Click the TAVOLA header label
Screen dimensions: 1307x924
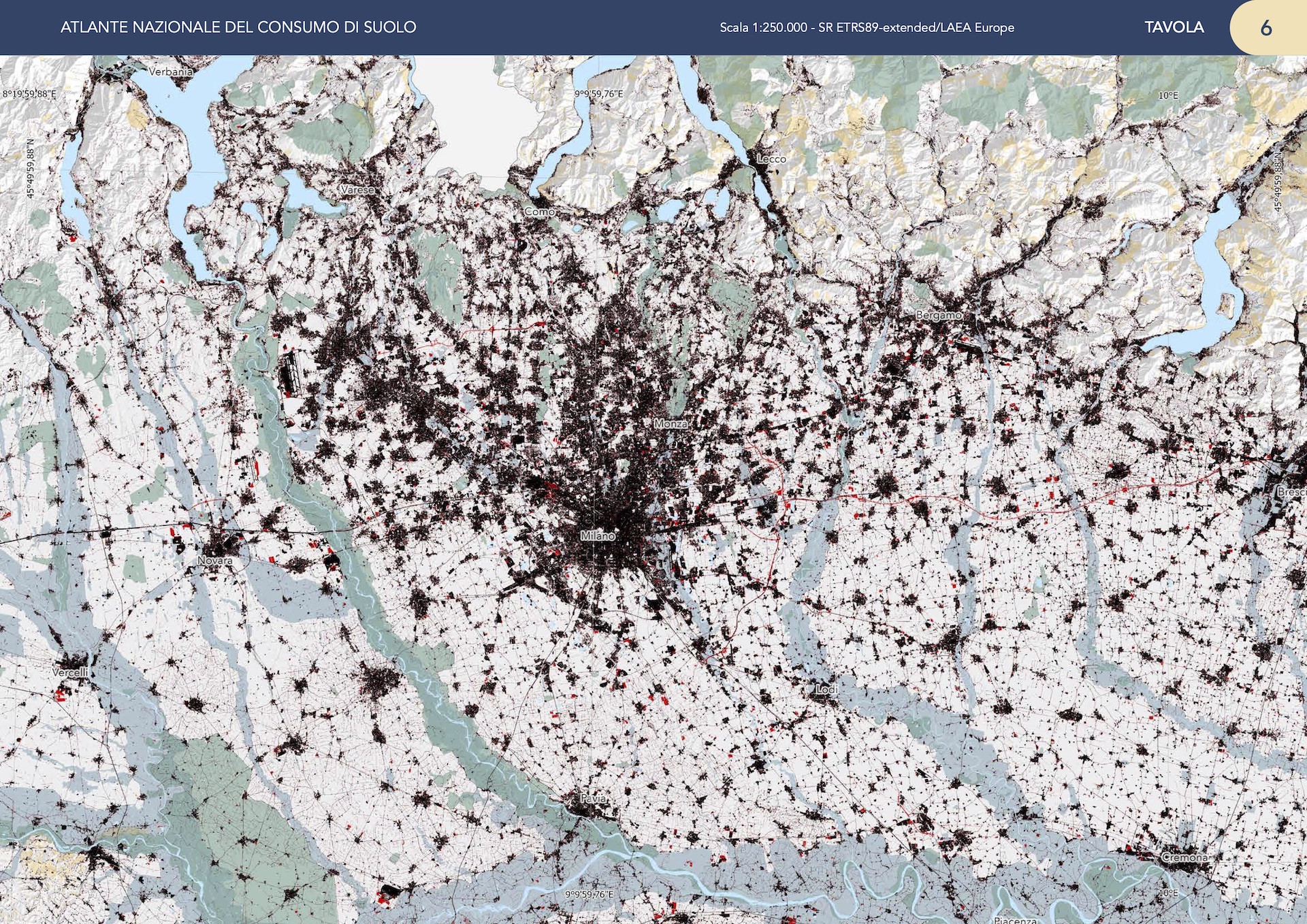(1174, 27)
